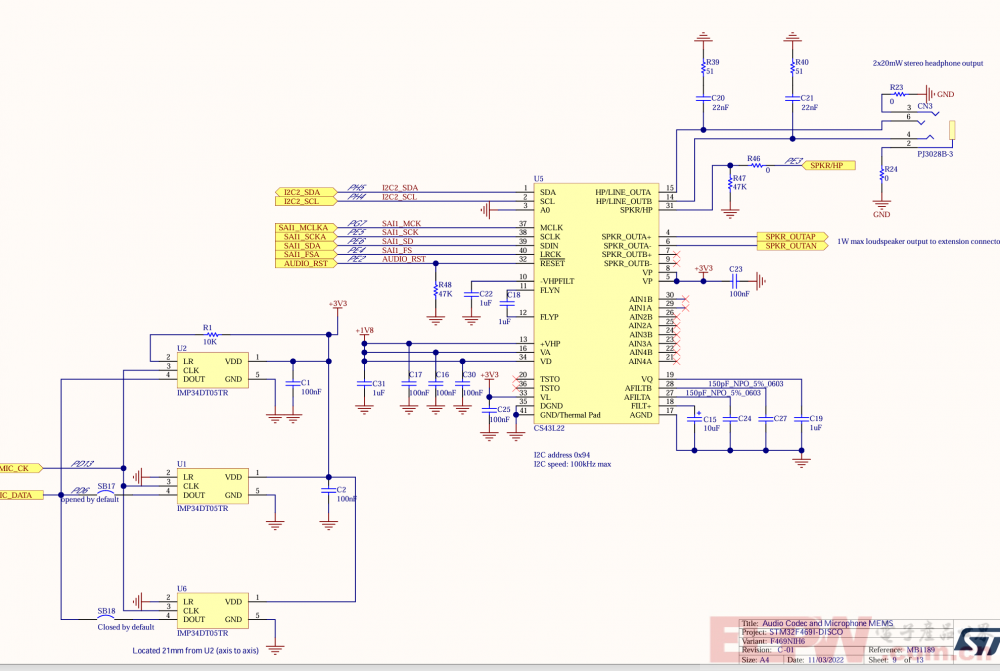The height and width of the screenshot is (671, 1000).
Task: Select capacitor C25 designator
Action: (x=504, y=409)
